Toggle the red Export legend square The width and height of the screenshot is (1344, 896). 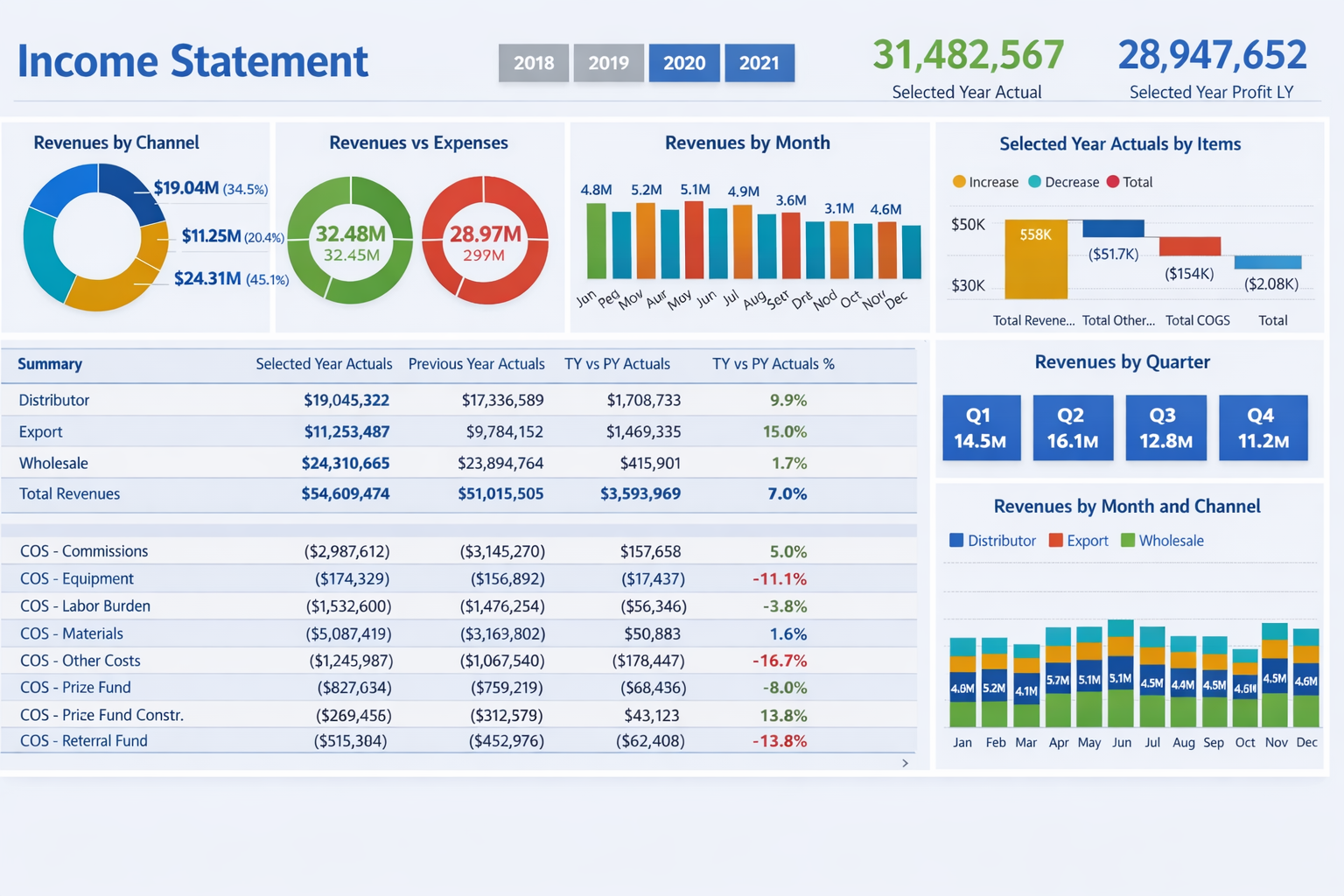(x=1055, y=541)
